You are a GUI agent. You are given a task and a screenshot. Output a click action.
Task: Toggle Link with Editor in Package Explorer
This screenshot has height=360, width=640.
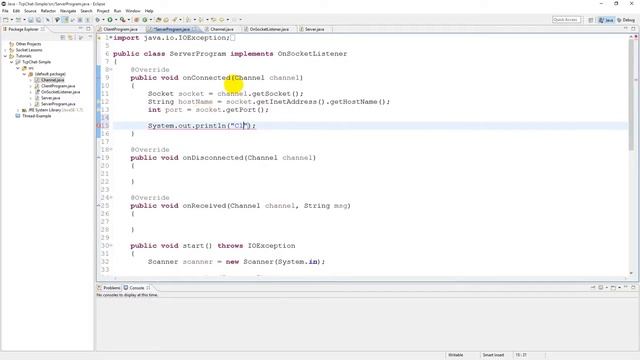pos(71,37)
